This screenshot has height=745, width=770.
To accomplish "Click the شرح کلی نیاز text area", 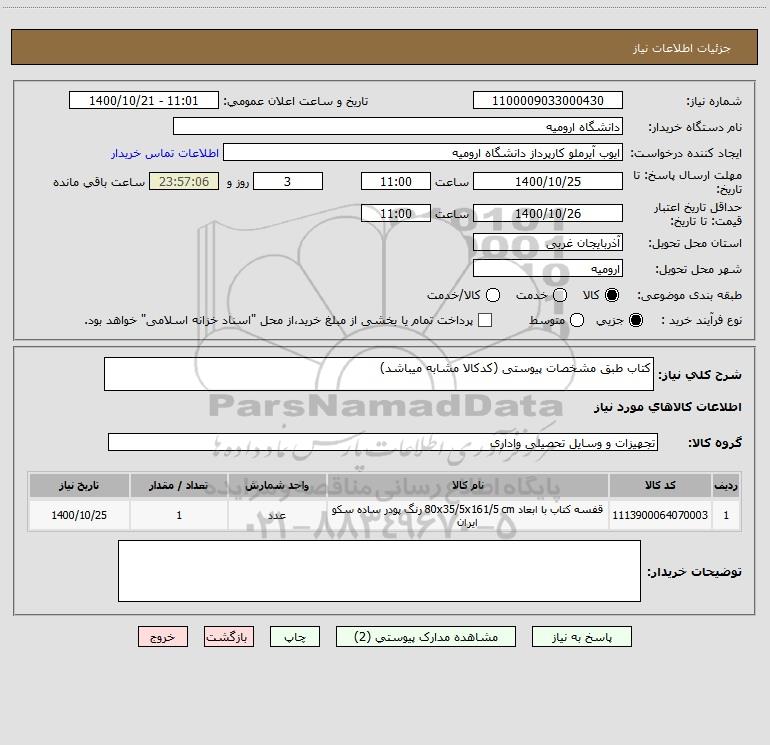I will (x=379, y=374).
